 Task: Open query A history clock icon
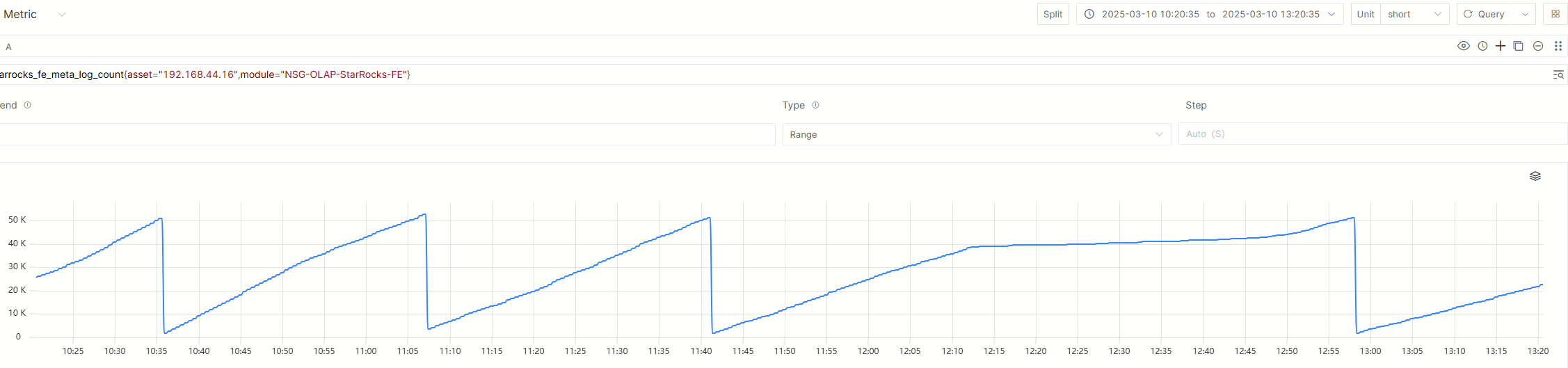tap(1482, 46)
